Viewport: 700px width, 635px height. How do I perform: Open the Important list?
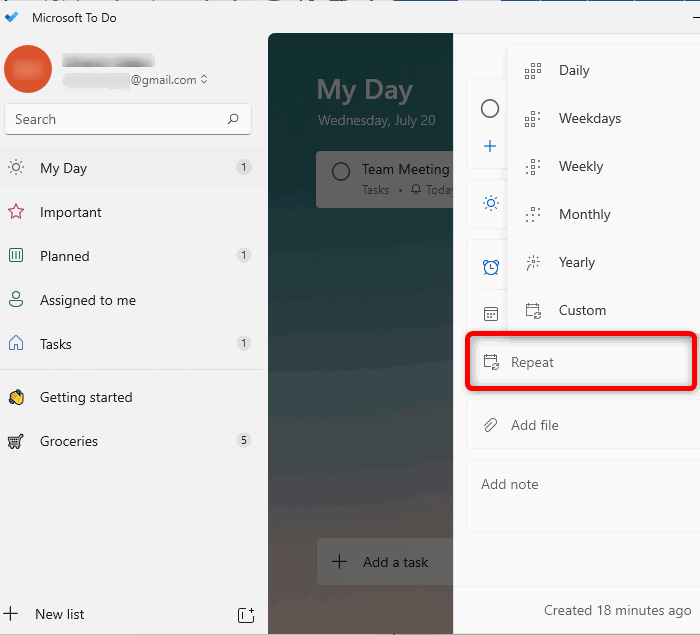(x=131, y=212)
